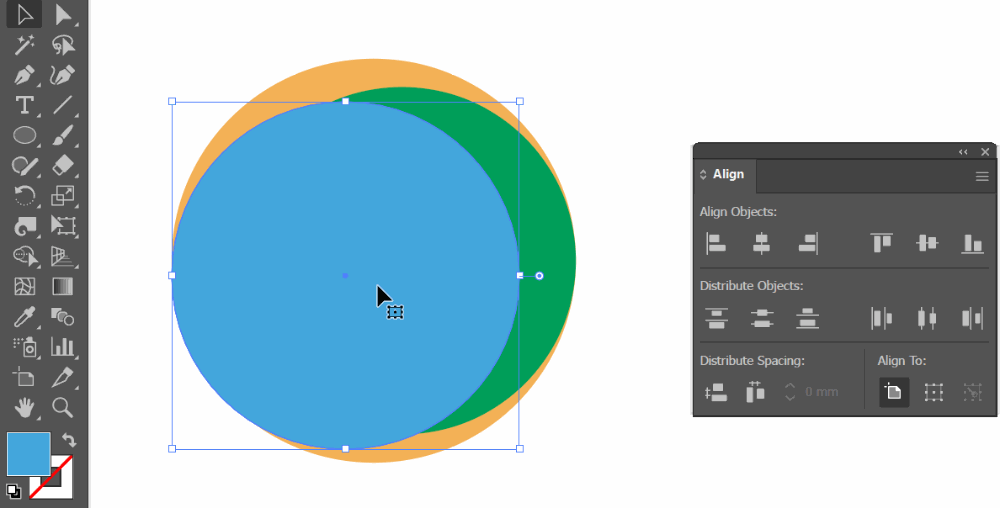Click Vertical Distribute Center icon
The width and height of the screenshot is (1000, 508).
point(761,318)
